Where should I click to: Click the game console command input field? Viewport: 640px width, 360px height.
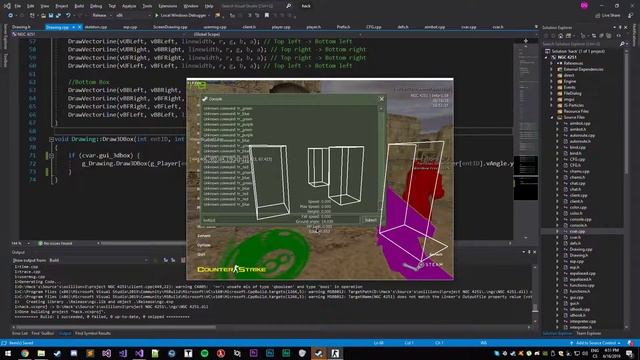pyautogui.click(x=281, y=220)
